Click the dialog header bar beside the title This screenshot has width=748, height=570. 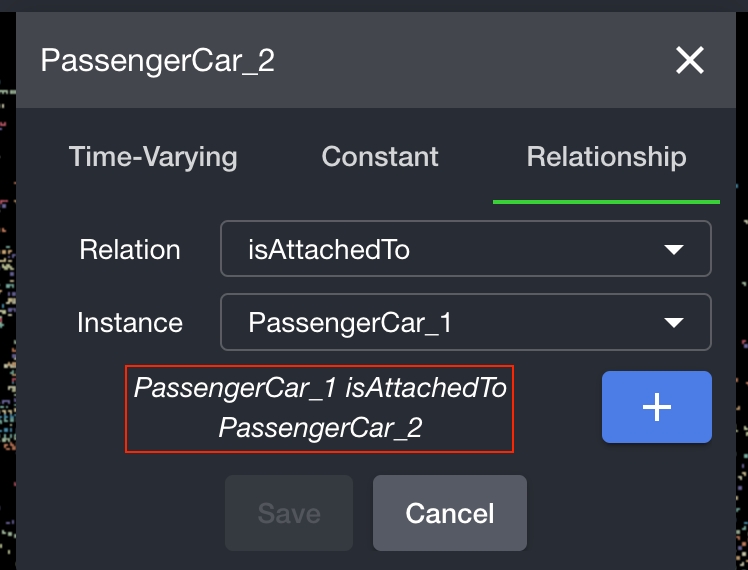(x=472, y=60)
